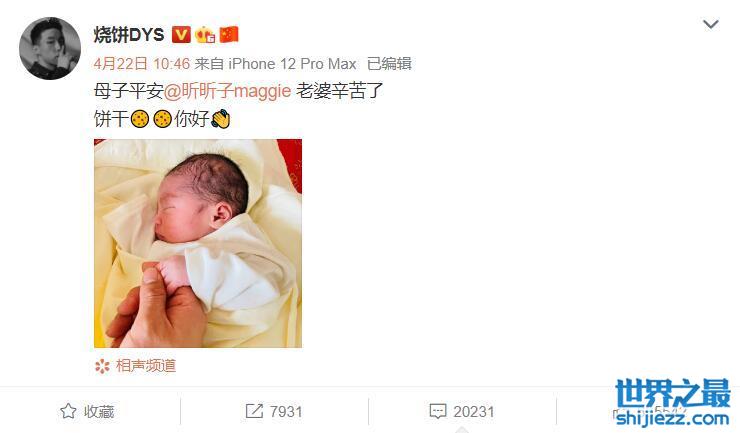Open the 4月22日 10:46 timestamp link

coord(142,63)
